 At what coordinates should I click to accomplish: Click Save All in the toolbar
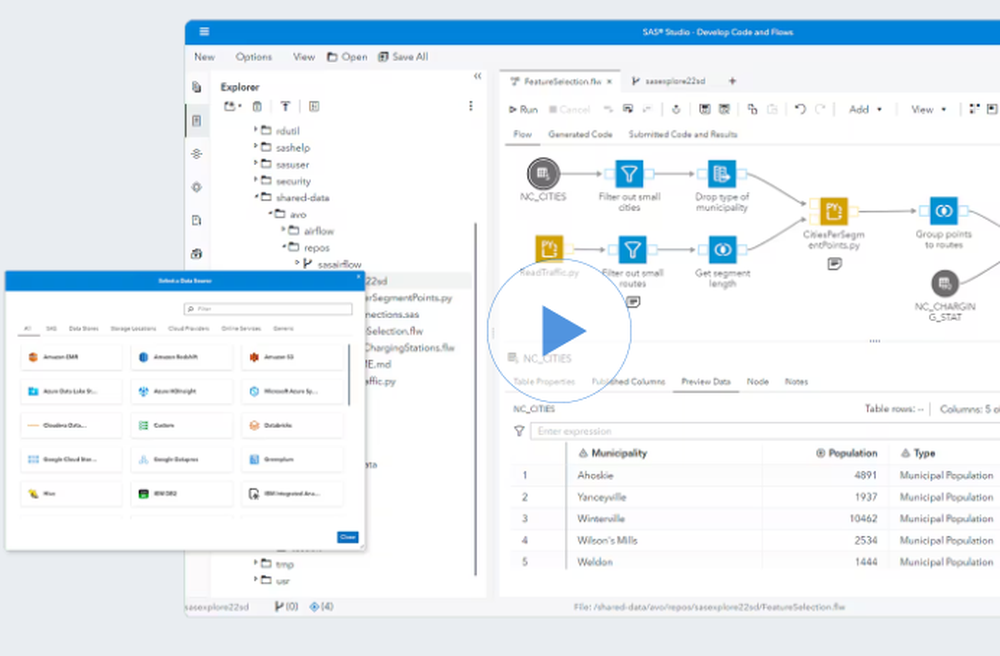coord(403,57)
